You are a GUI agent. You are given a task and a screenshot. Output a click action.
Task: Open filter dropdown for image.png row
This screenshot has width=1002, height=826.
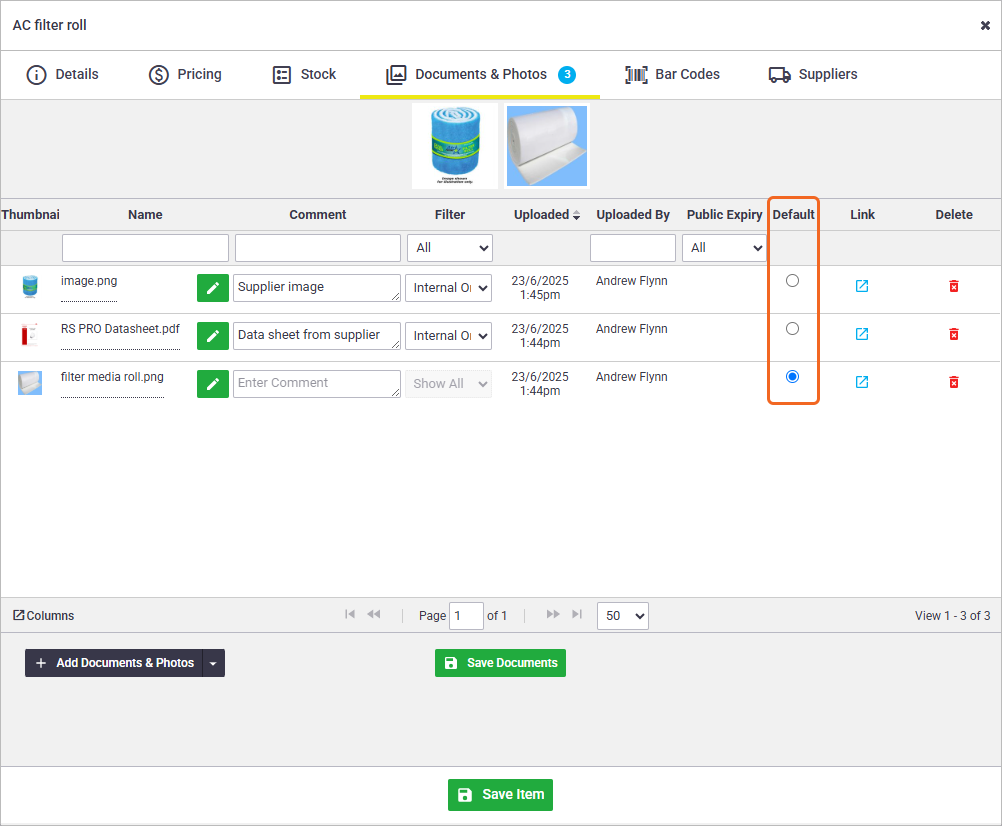click(x=449, y=288)
